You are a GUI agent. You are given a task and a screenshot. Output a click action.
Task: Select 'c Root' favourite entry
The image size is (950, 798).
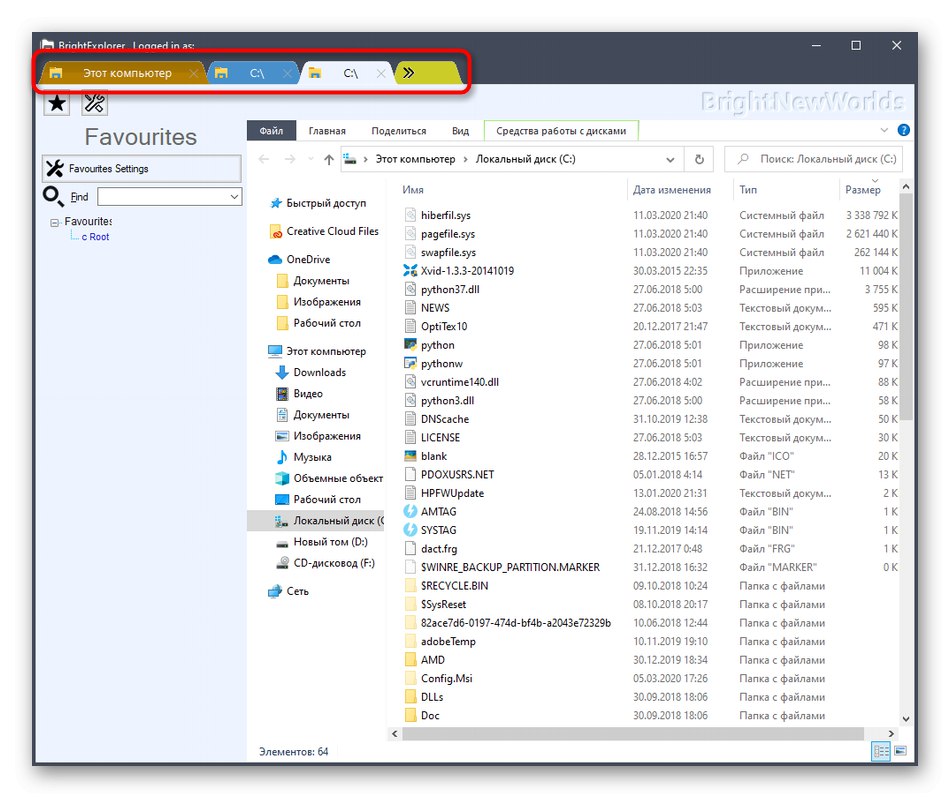tap(95, 237)
